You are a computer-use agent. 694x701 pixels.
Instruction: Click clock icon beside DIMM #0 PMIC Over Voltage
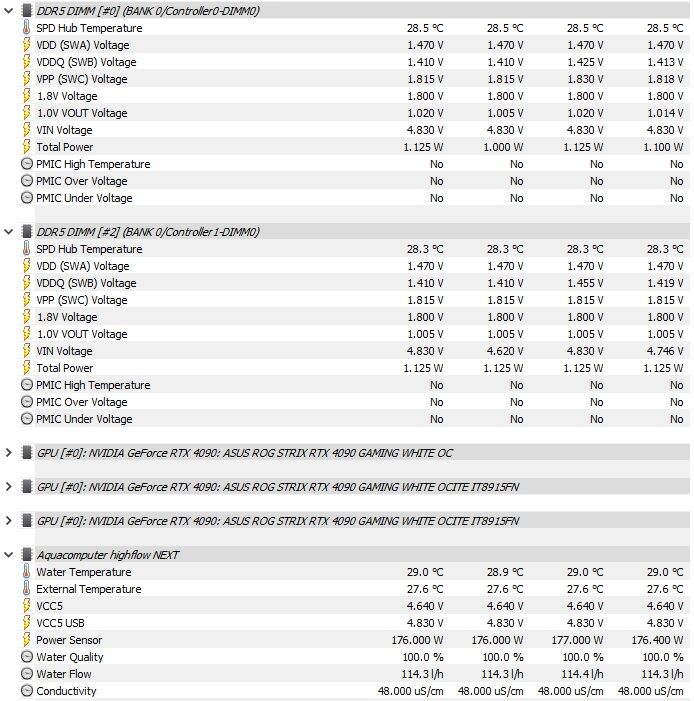point(27,181)
